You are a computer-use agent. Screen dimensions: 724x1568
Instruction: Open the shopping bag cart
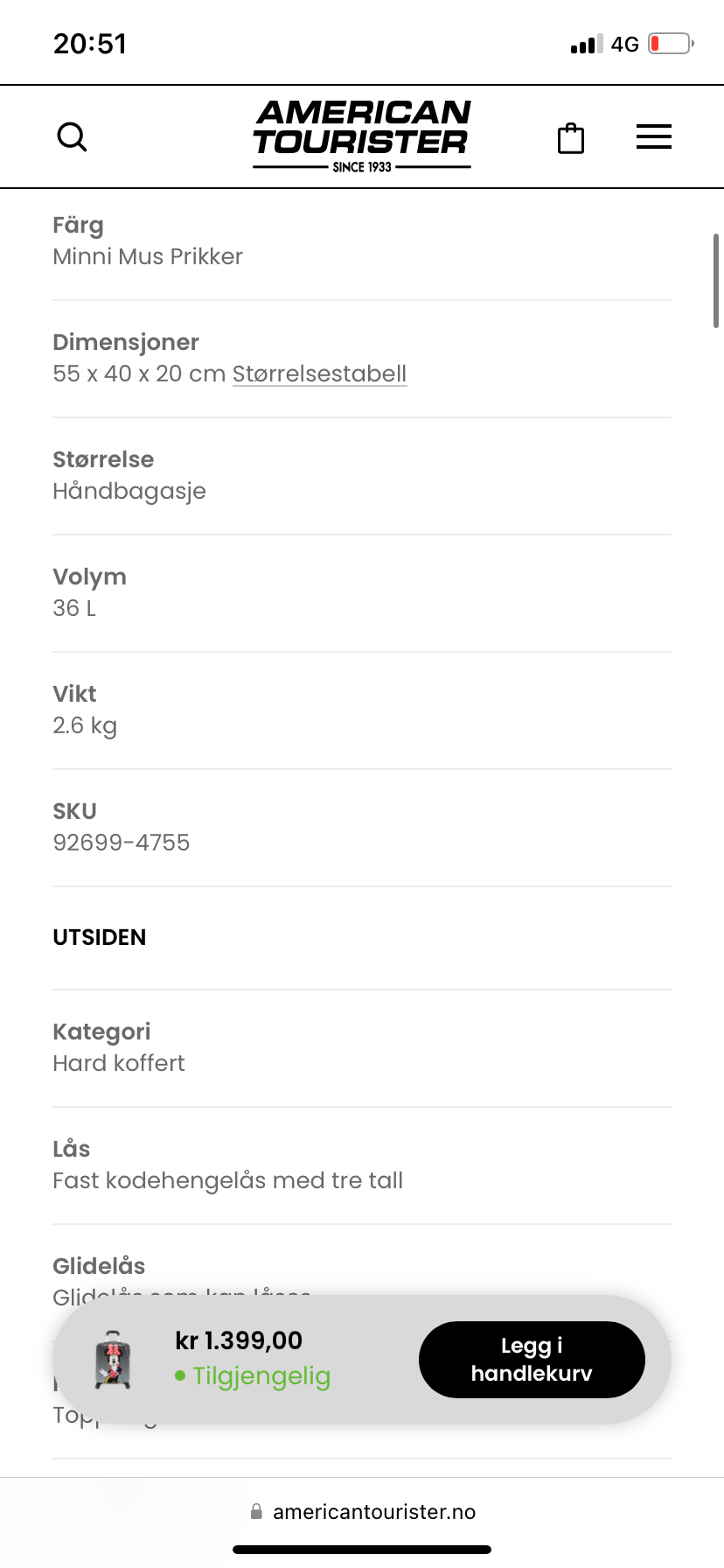pyautogui.click(x=571, y=137)
